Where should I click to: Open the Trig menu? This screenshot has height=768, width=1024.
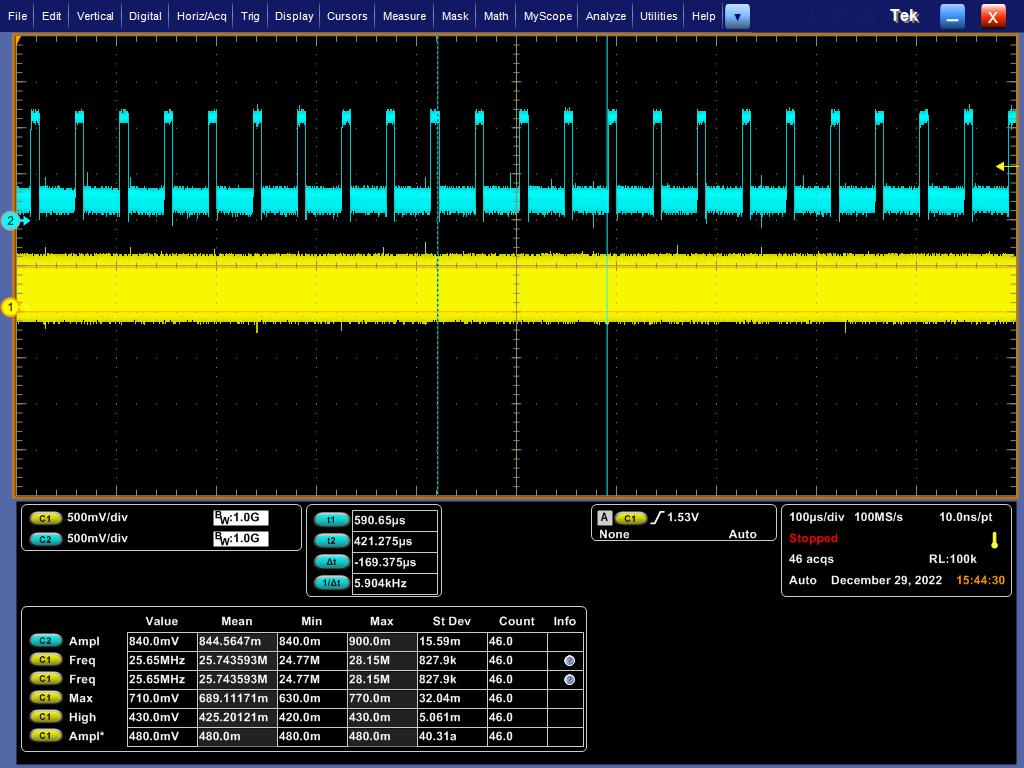pyautogui.click(x=250, y=16)
